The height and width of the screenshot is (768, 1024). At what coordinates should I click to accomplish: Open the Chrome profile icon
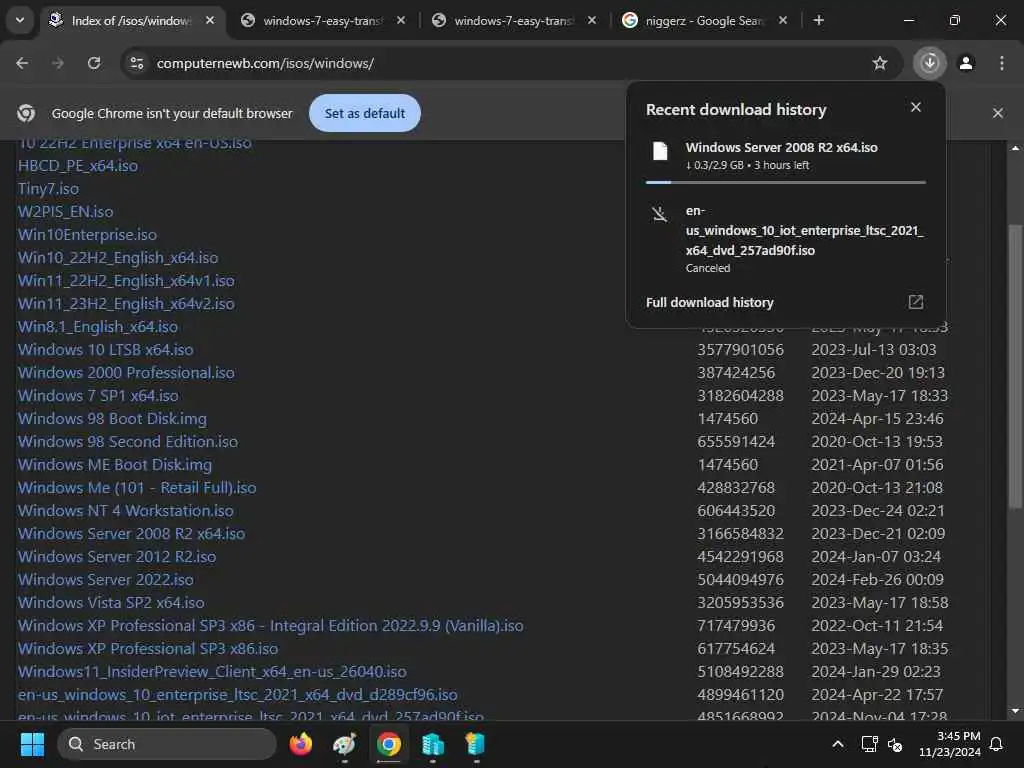[966, 63]
